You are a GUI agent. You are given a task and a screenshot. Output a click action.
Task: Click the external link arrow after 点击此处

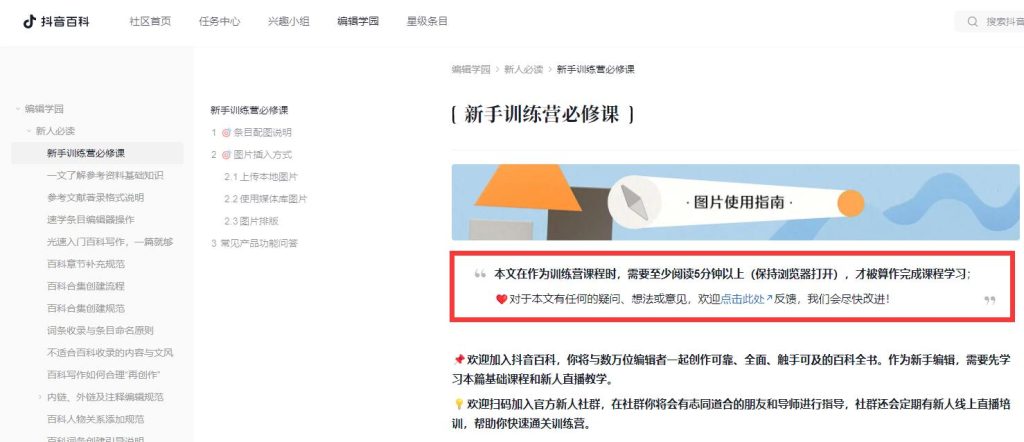[769, 298]
